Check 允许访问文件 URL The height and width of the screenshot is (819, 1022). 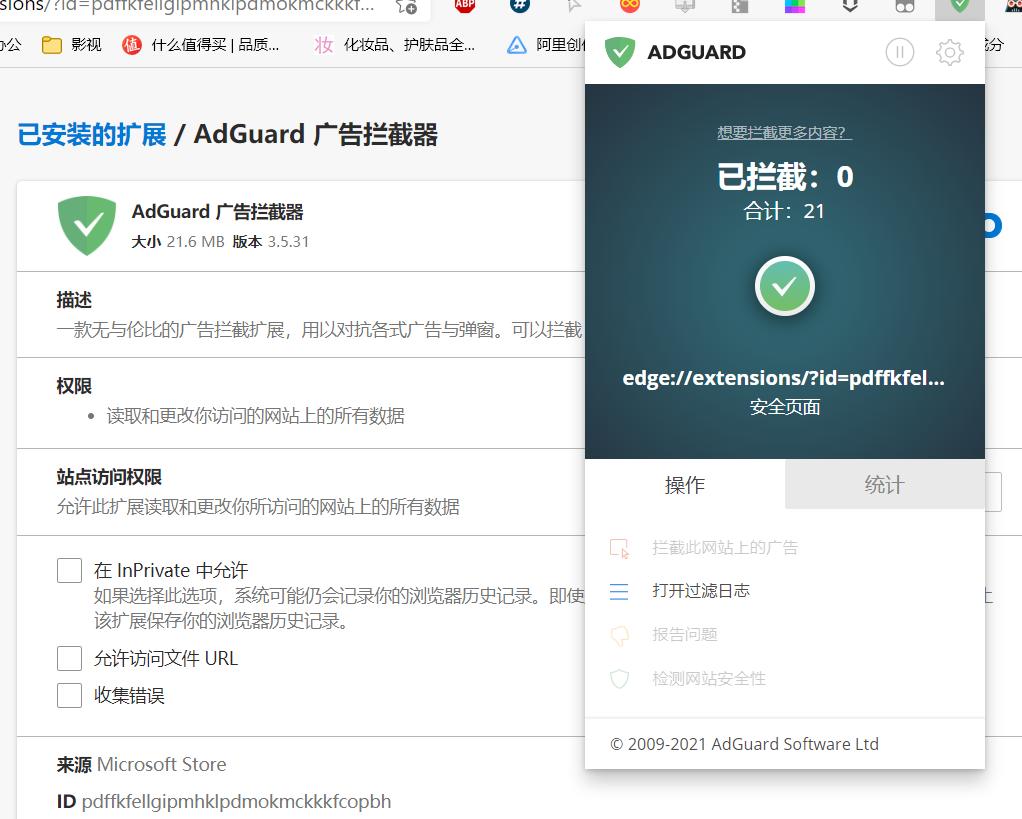(69, 658)
